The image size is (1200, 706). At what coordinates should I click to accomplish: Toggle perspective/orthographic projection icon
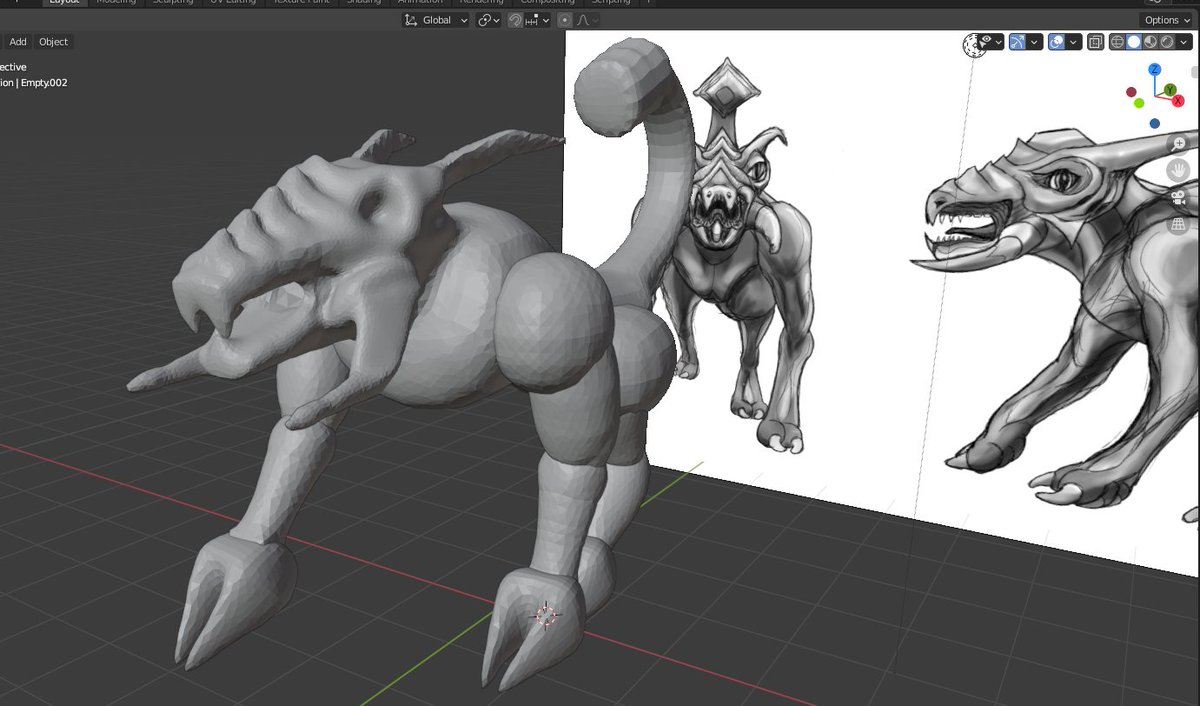point(1177,224)
